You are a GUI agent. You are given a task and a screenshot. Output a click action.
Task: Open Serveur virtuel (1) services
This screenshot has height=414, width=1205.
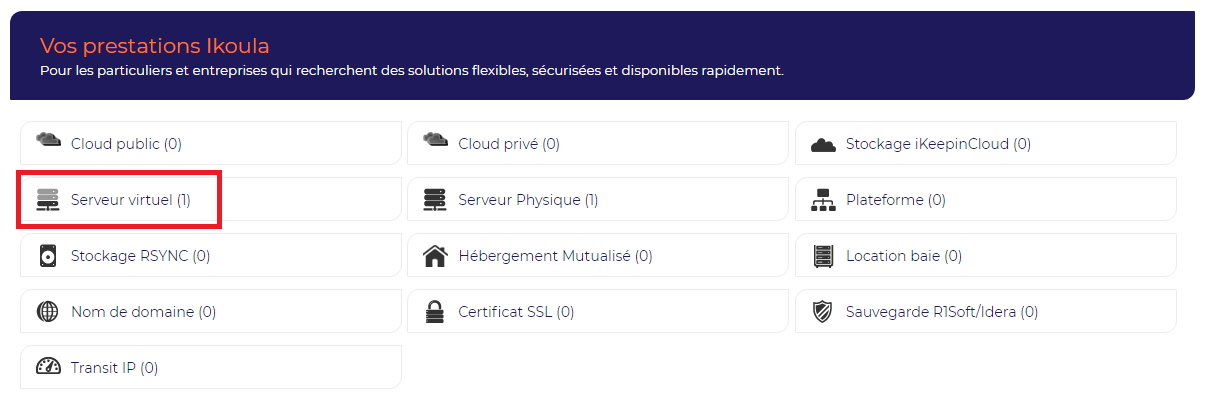(x=131, y=200)
